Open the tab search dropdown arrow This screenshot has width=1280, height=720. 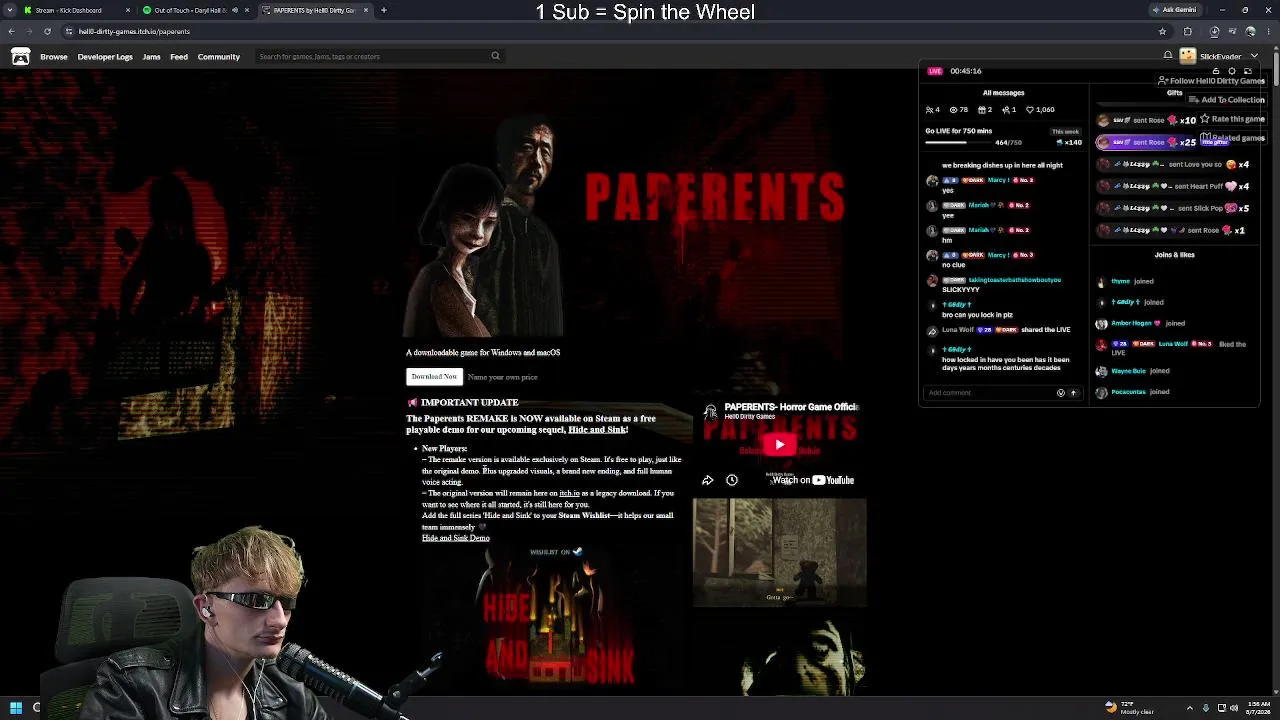point(11,10)
